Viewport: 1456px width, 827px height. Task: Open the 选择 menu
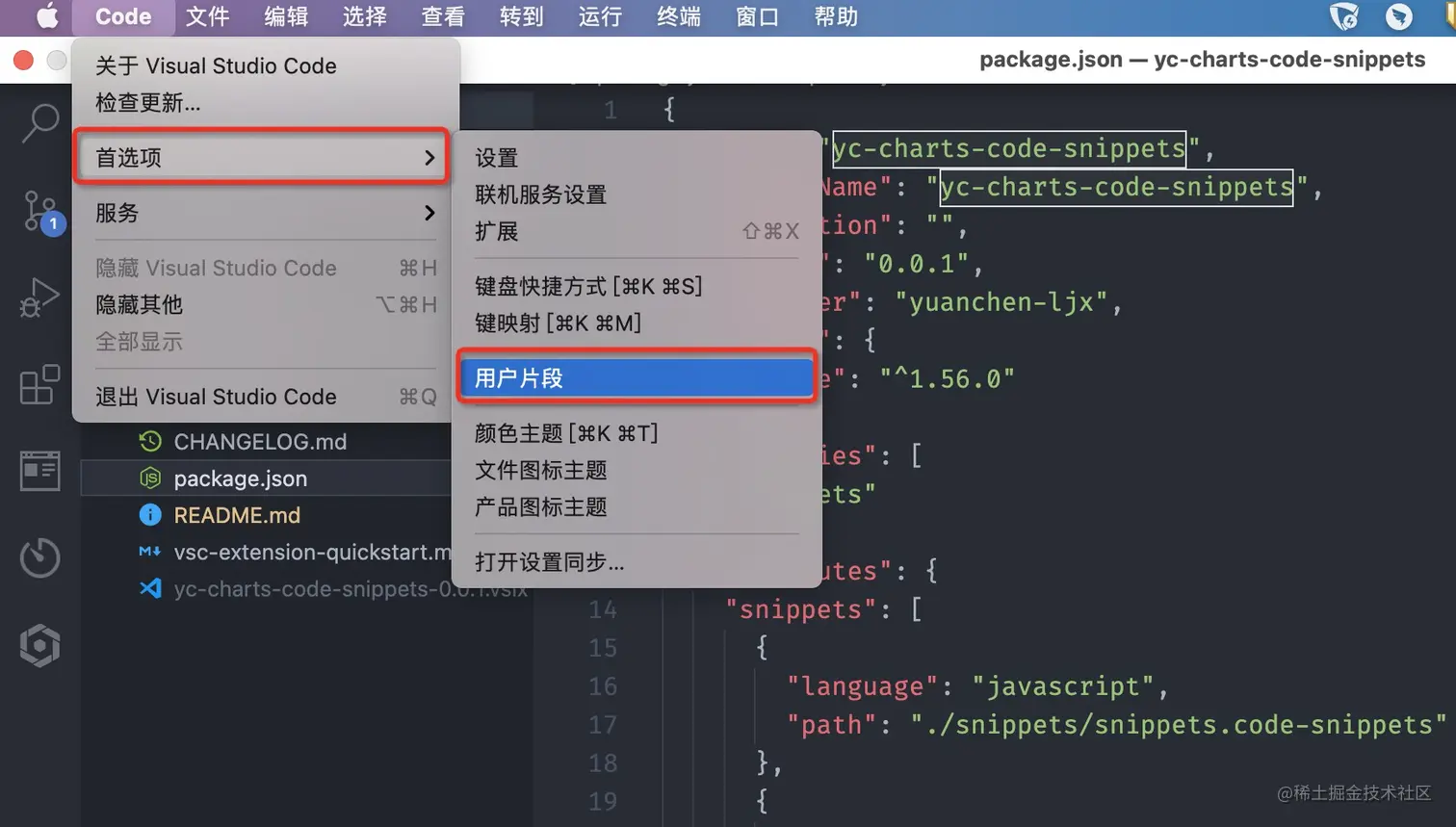pyautogui.click(x=364, y=16)
